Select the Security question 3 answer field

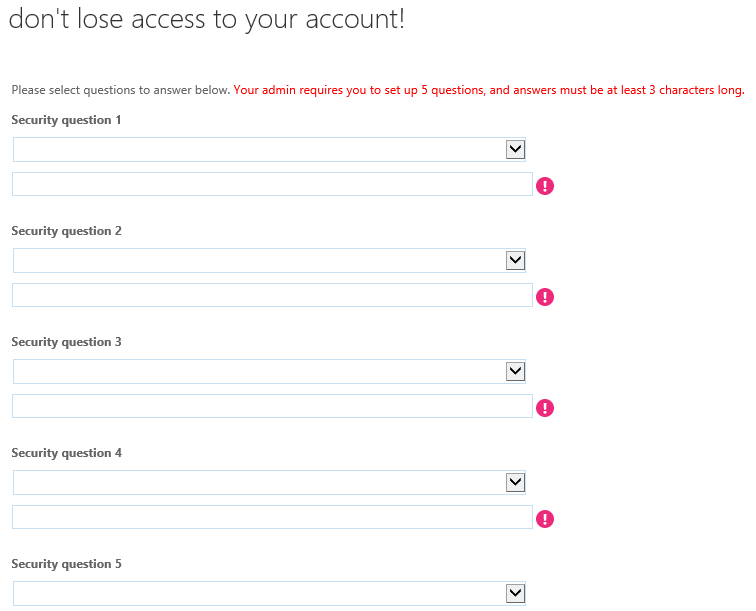pyautogui.click(x=272, y=406)
